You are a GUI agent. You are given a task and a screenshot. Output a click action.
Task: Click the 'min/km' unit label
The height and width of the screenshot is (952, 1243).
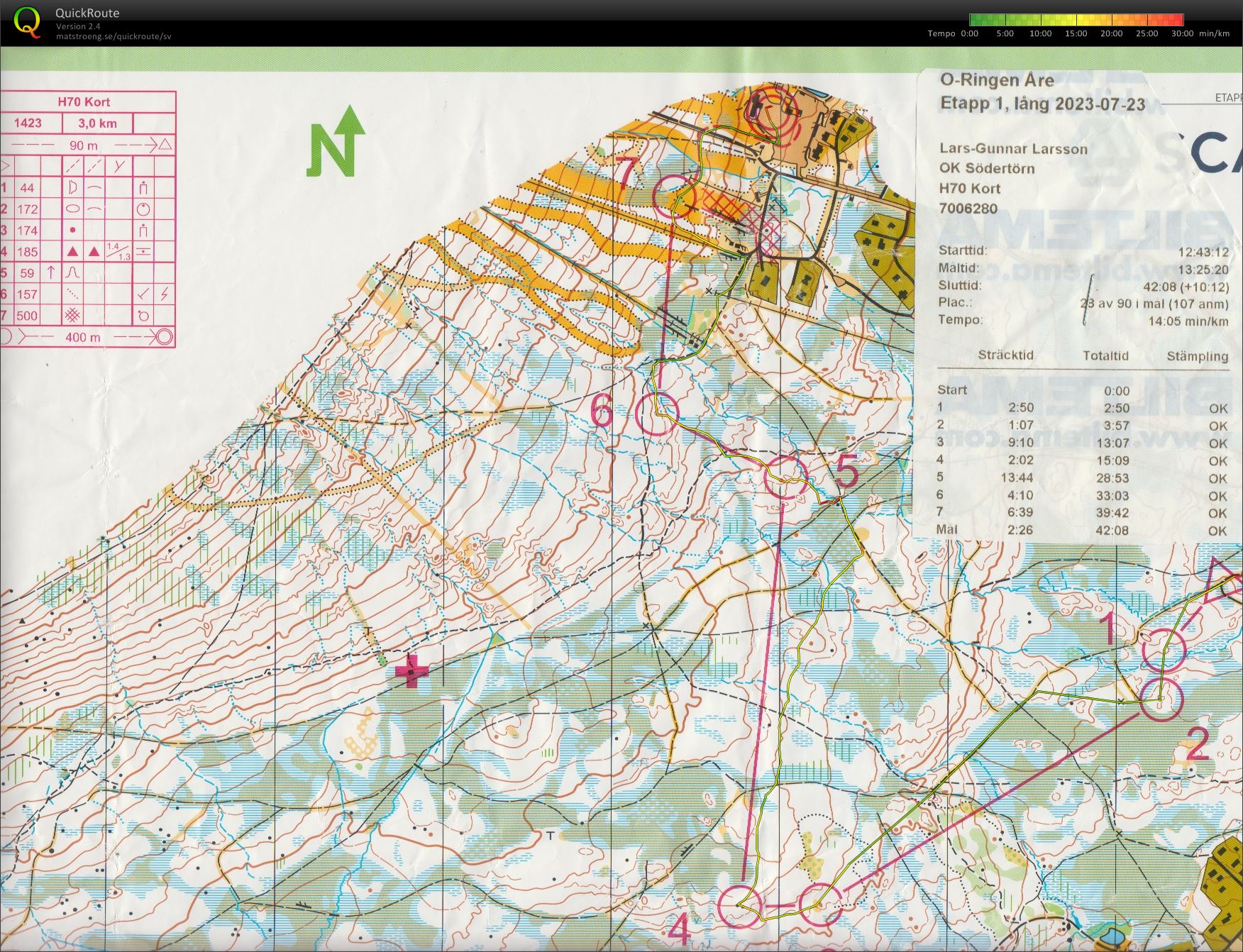[1214, 33]
